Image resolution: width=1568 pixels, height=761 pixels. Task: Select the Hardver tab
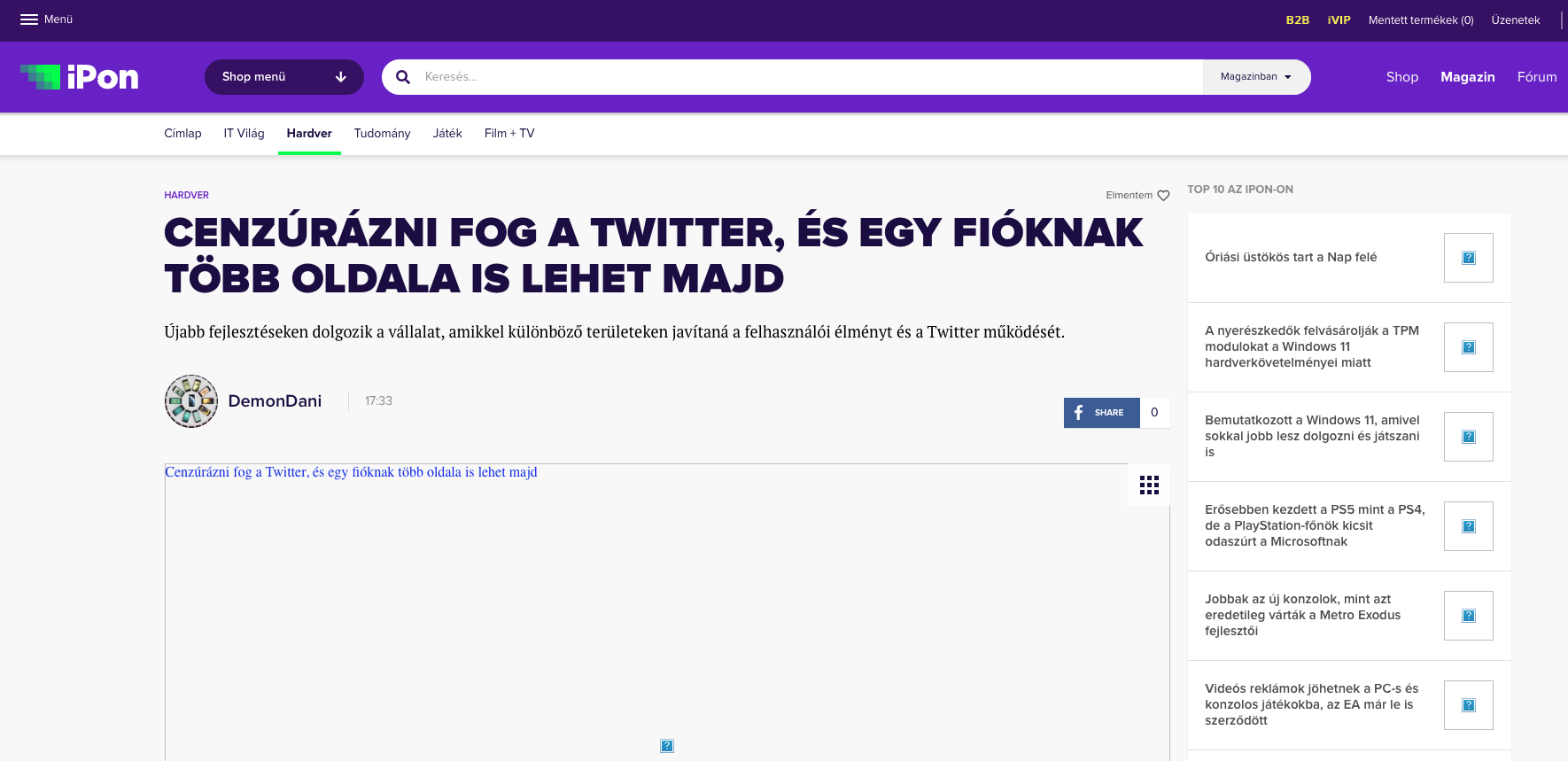click(x=309, y=134)
